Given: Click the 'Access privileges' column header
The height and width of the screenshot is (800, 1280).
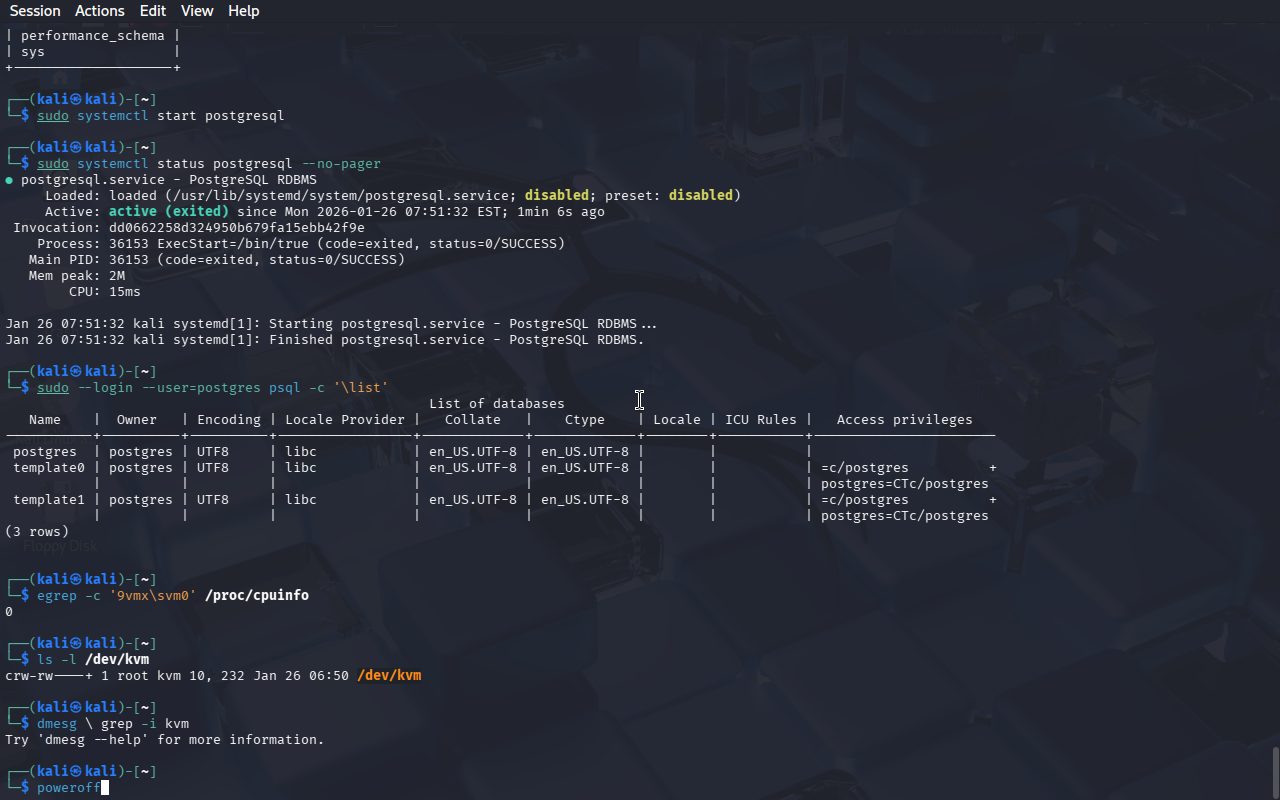Looking at the screenshot, I should point(904,420).
